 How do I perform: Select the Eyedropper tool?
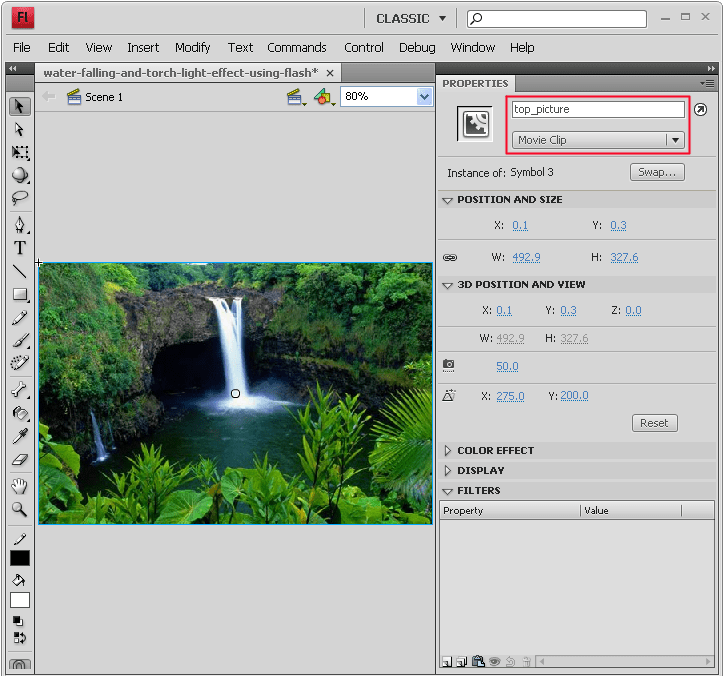coord(20,436)
